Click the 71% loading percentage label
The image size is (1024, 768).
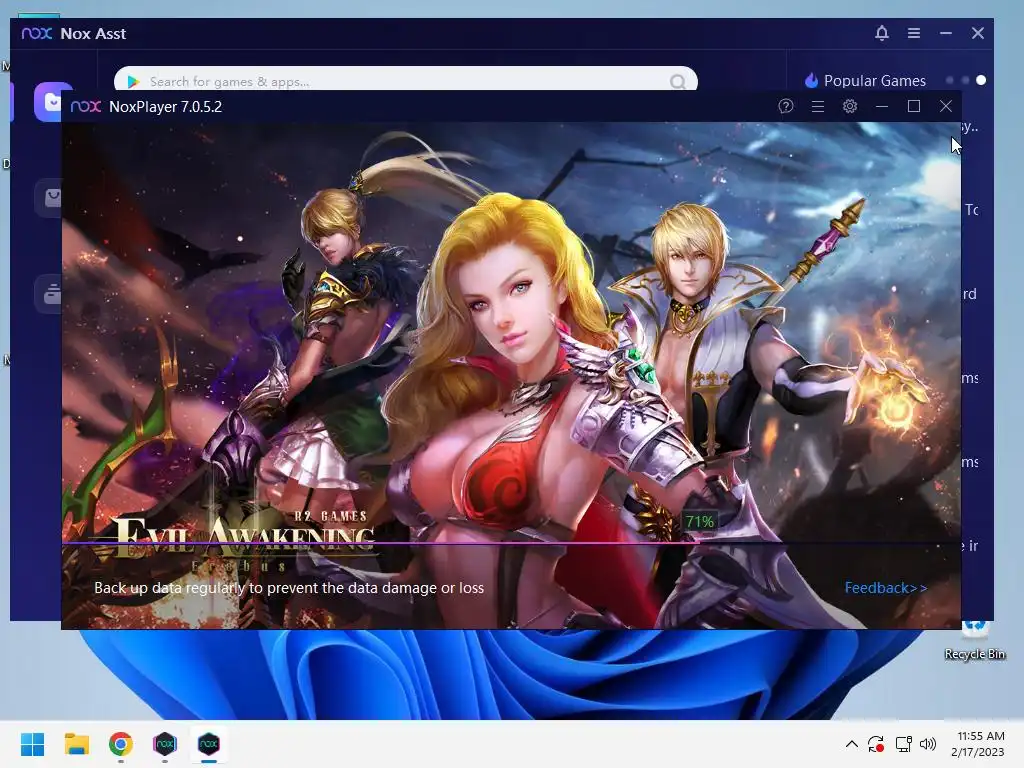click(x=699, y=522)
